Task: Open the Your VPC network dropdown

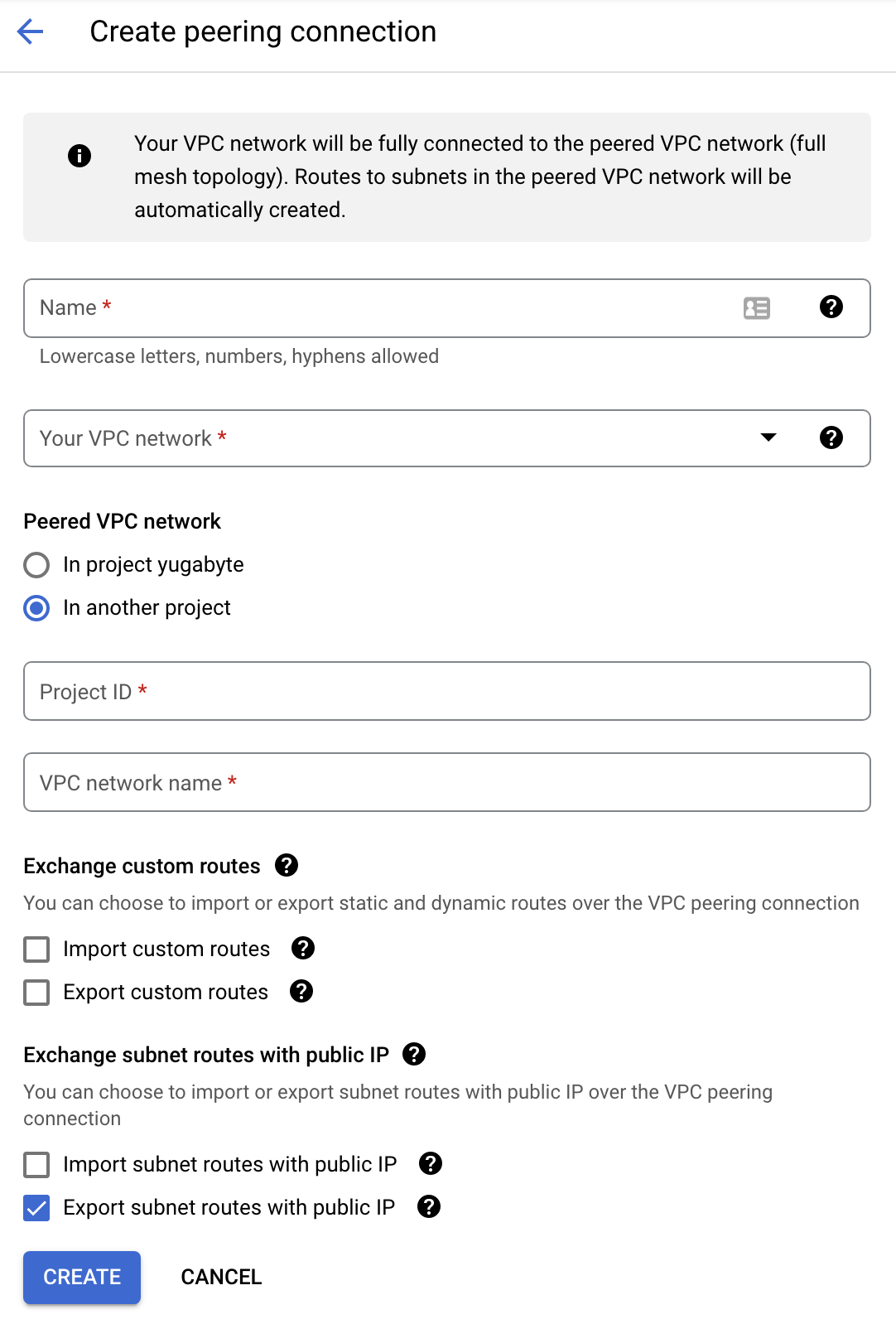Action: [768, 437]
